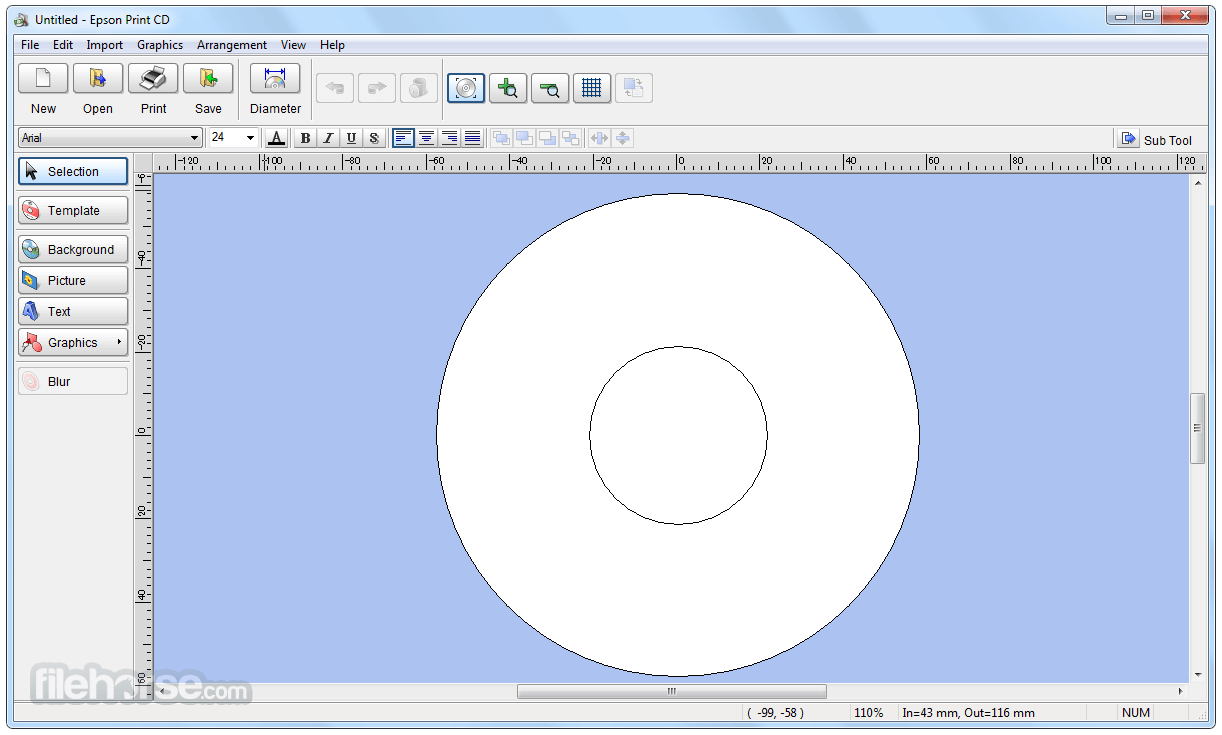
Task: Click the Print printer icon
Action: coord(153,79)
